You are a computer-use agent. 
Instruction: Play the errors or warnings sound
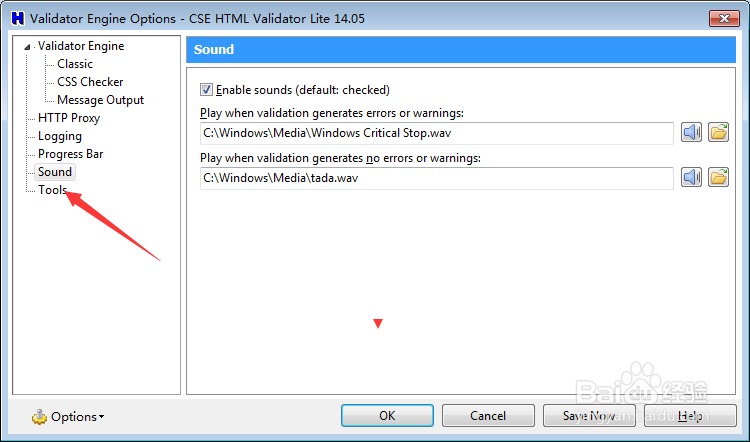[692, 133]
